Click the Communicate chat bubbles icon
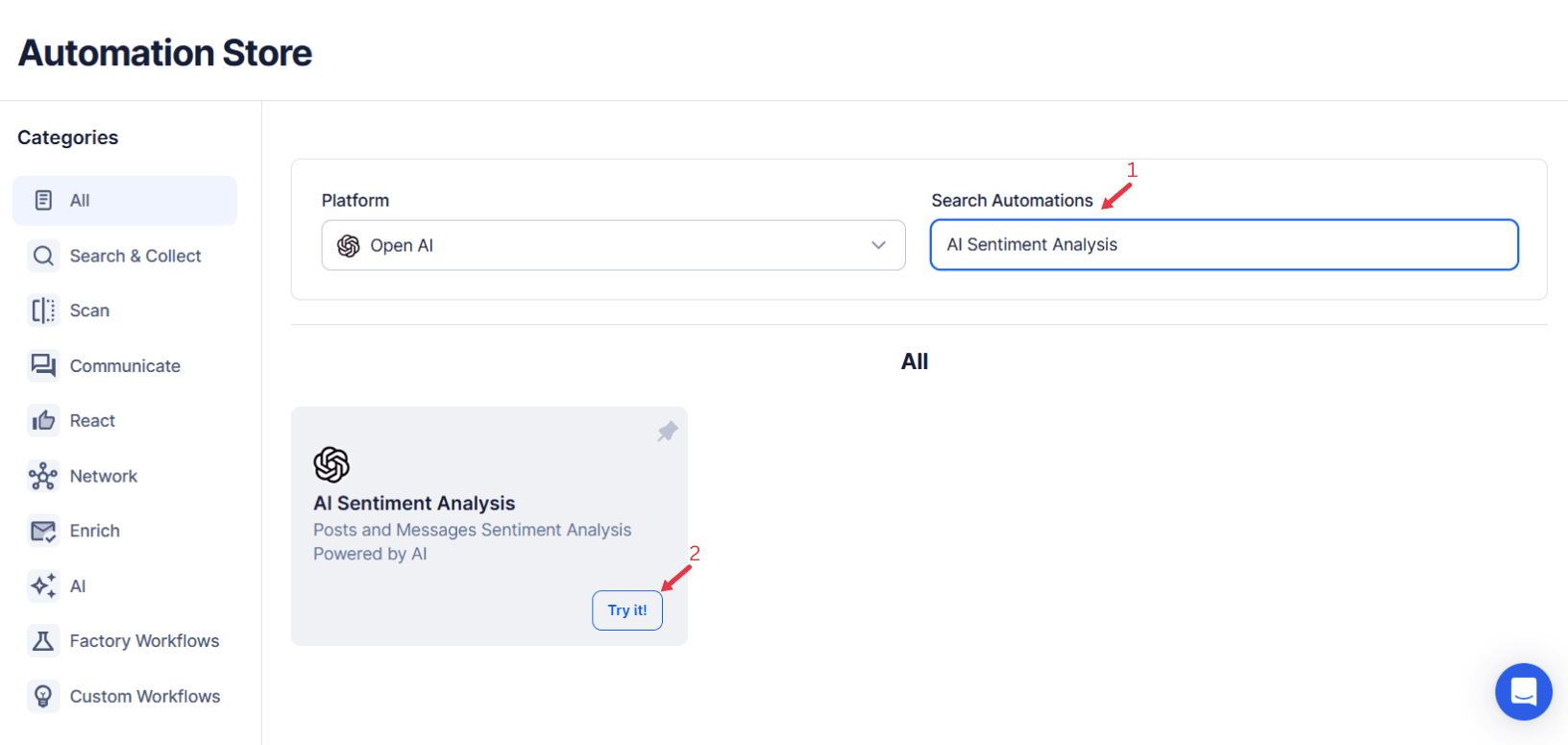 click(x=43, y=365)
